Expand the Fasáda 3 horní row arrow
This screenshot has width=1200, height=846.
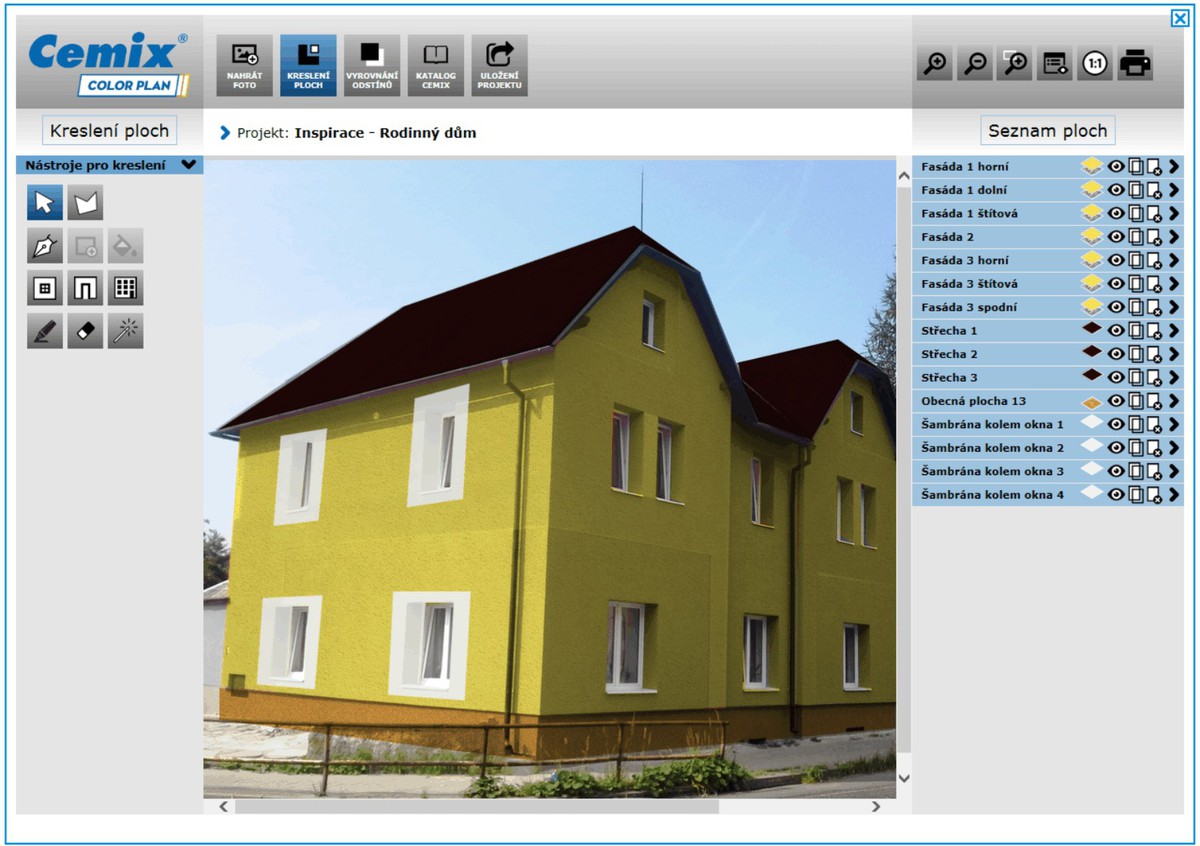(x=1174, y=260)
